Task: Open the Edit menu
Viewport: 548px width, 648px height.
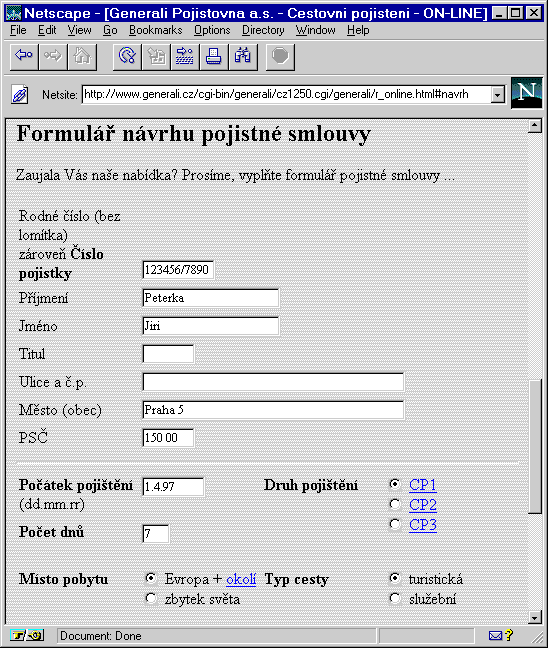Action: click(47, 30)
